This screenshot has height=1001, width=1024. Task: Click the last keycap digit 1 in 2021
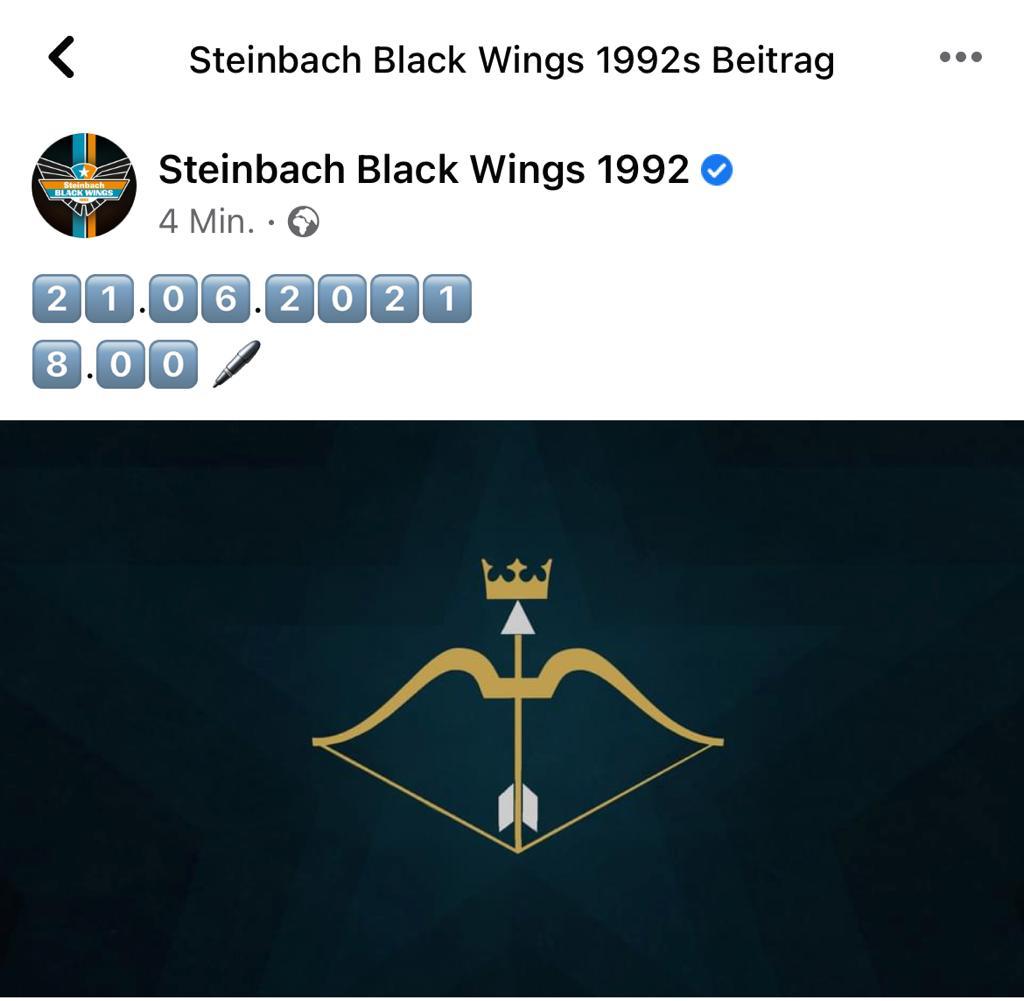[x=447, y=299]
